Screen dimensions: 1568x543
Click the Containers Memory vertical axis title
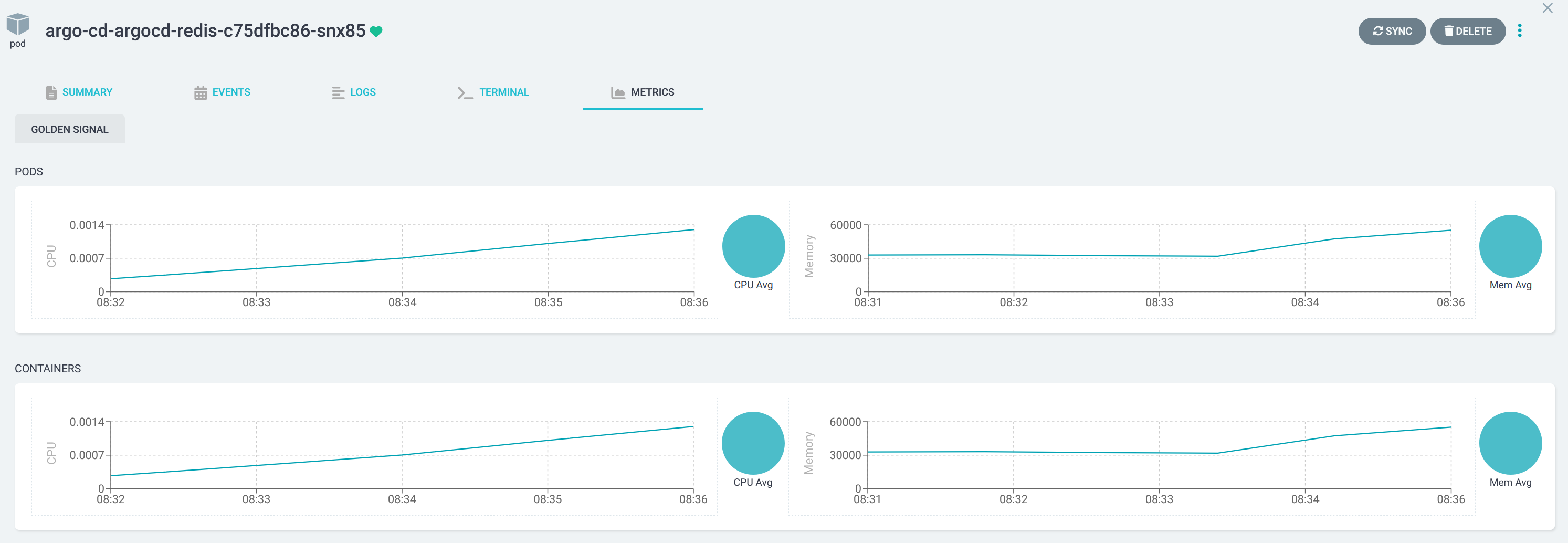808,453
